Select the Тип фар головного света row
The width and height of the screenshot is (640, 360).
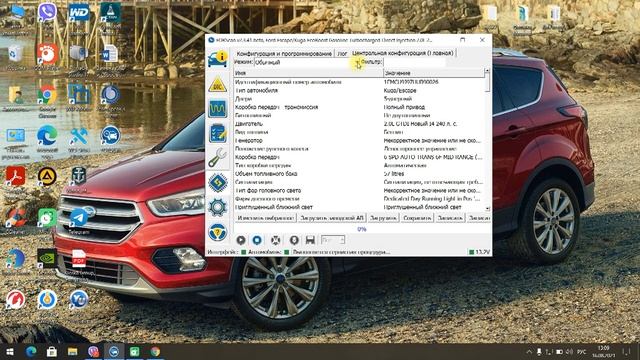(x=359, y=191)
